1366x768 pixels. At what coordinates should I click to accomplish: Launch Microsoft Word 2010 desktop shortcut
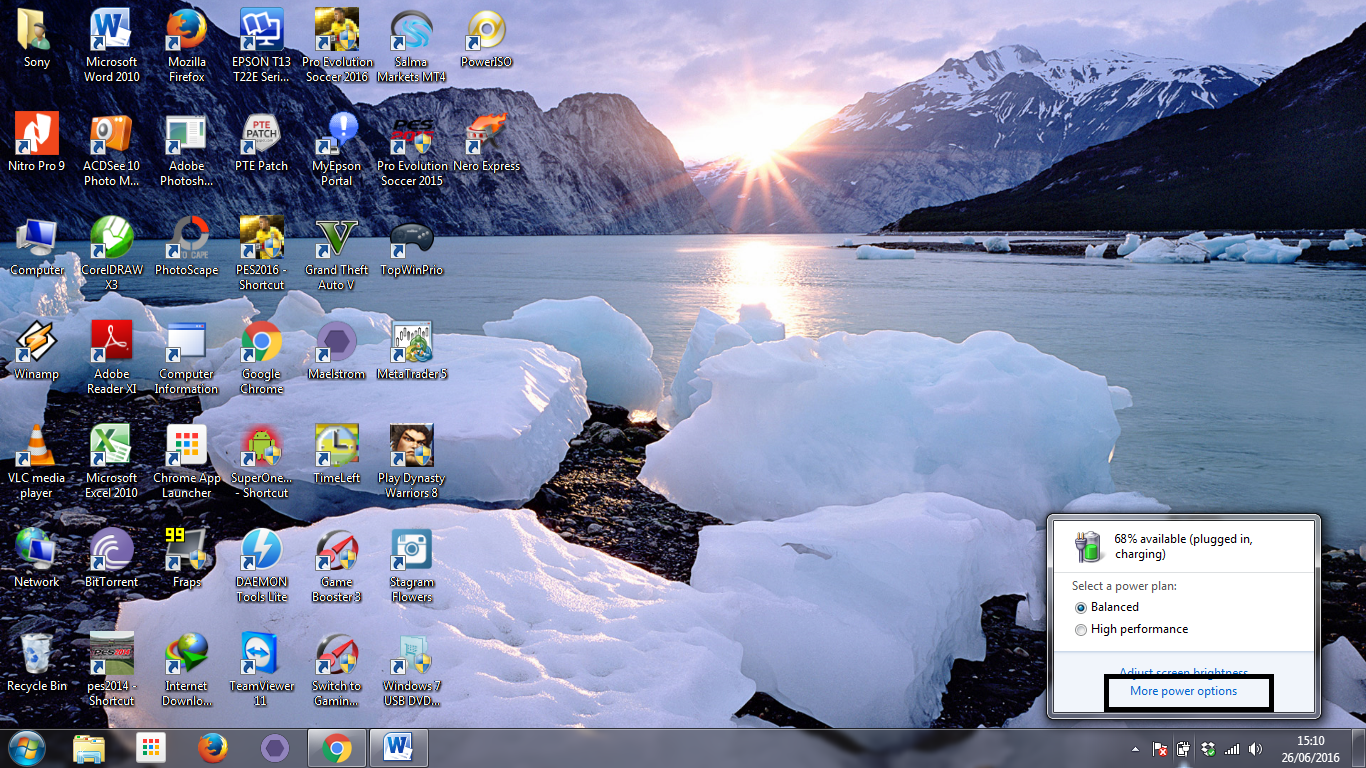click(x=112, y=46)
